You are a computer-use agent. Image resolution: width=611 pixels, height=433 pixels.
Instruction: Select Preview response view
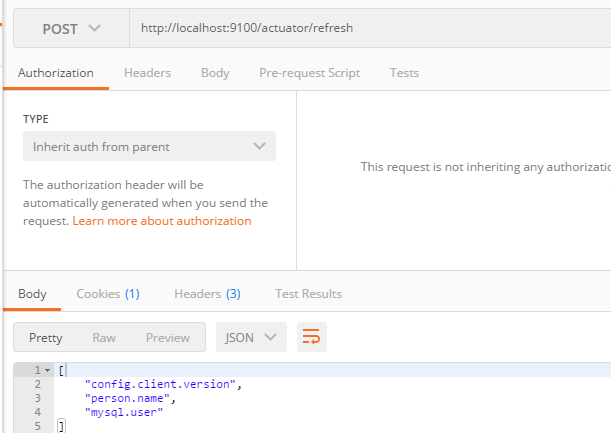(168, 338)
